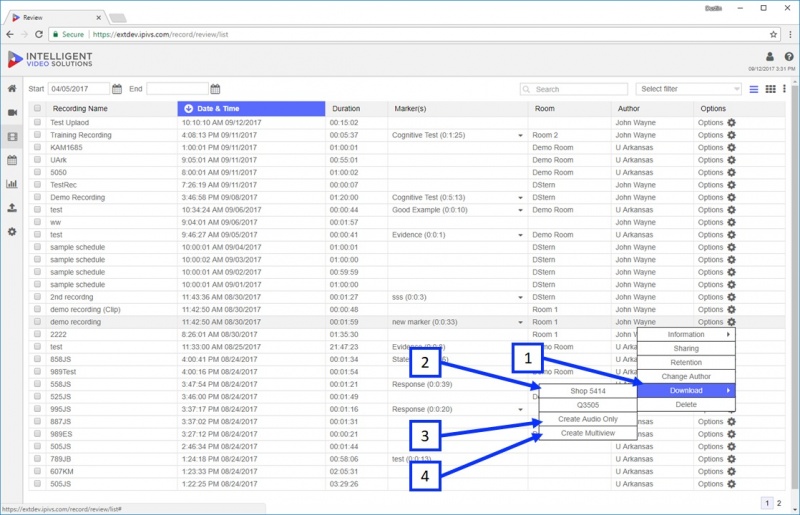The height and width of the screenshot is (515, 800).
Task: Open Chrome menu dots icon
Action: [790, 34]
